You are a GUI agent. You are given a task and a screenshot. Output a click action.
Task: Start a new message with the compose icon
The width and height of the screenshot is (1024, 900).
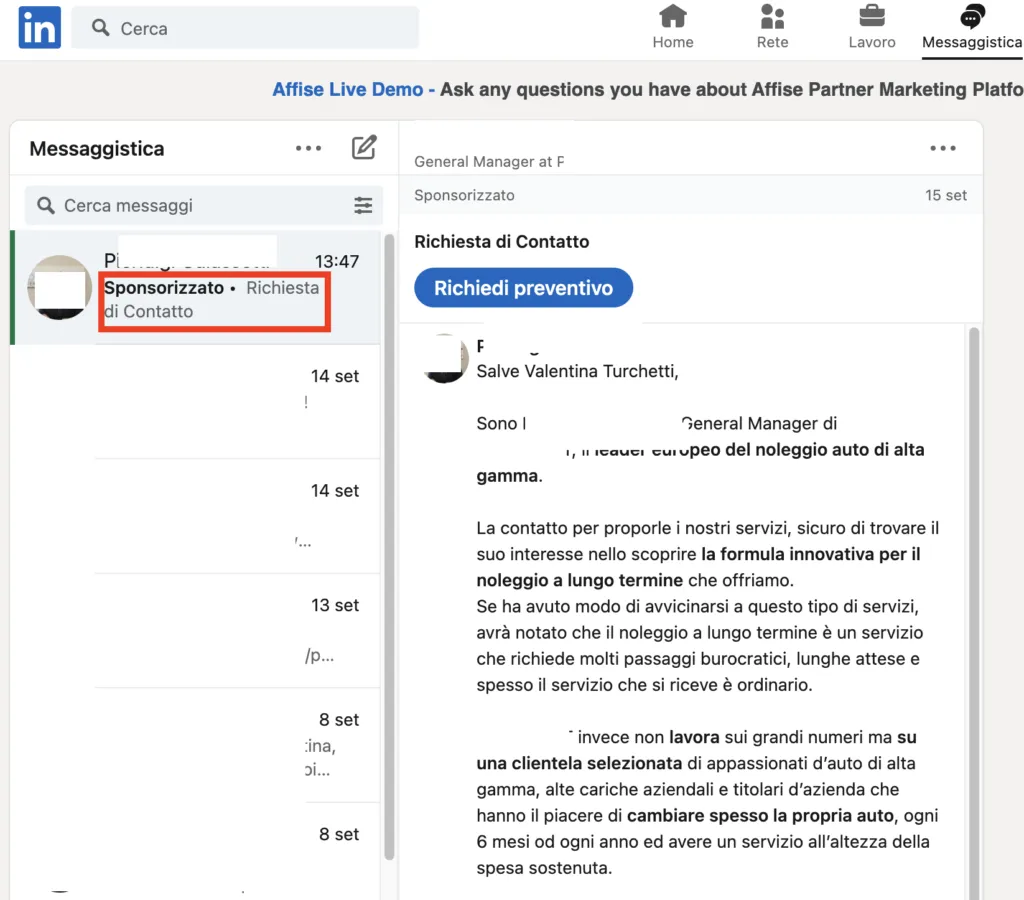coord(364,147)
